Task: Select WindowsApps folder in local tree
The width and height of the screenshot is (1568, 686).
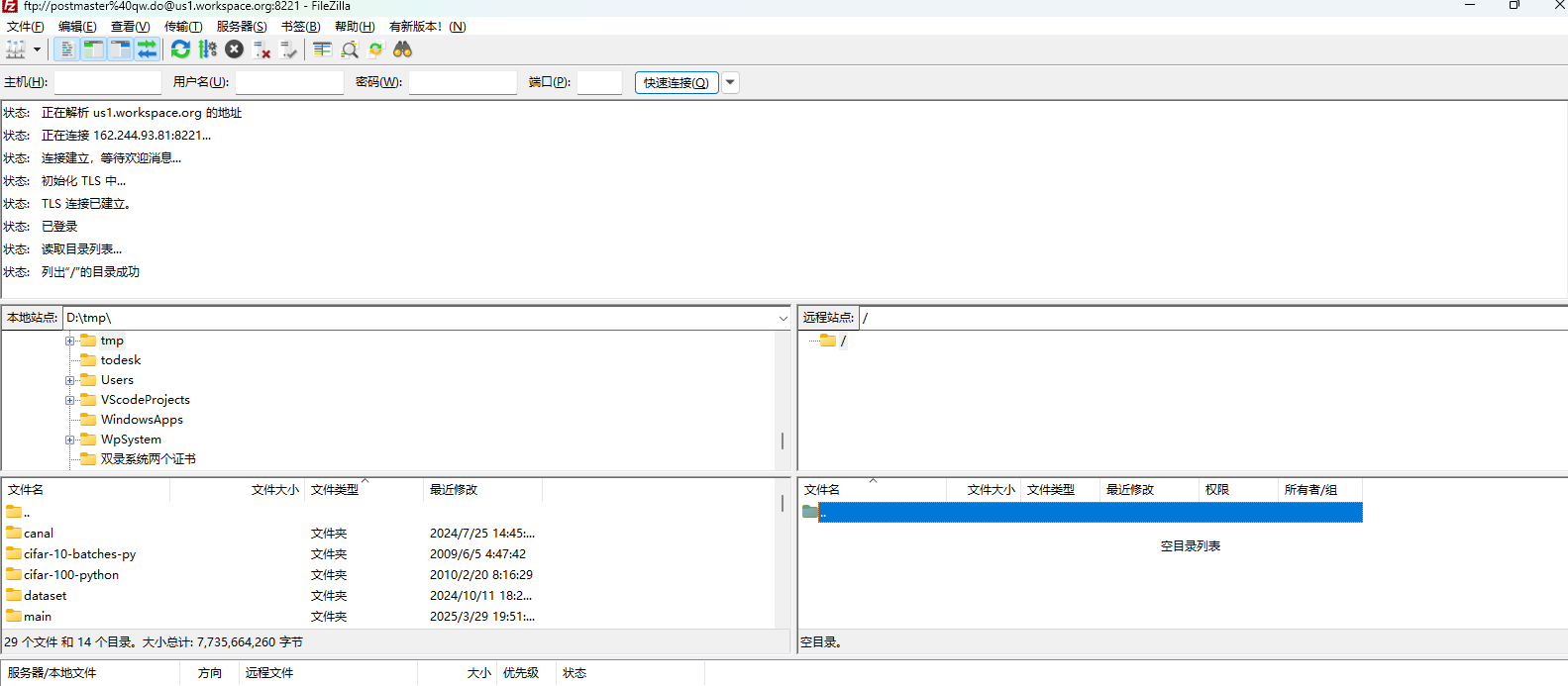Action: (142, 420)
